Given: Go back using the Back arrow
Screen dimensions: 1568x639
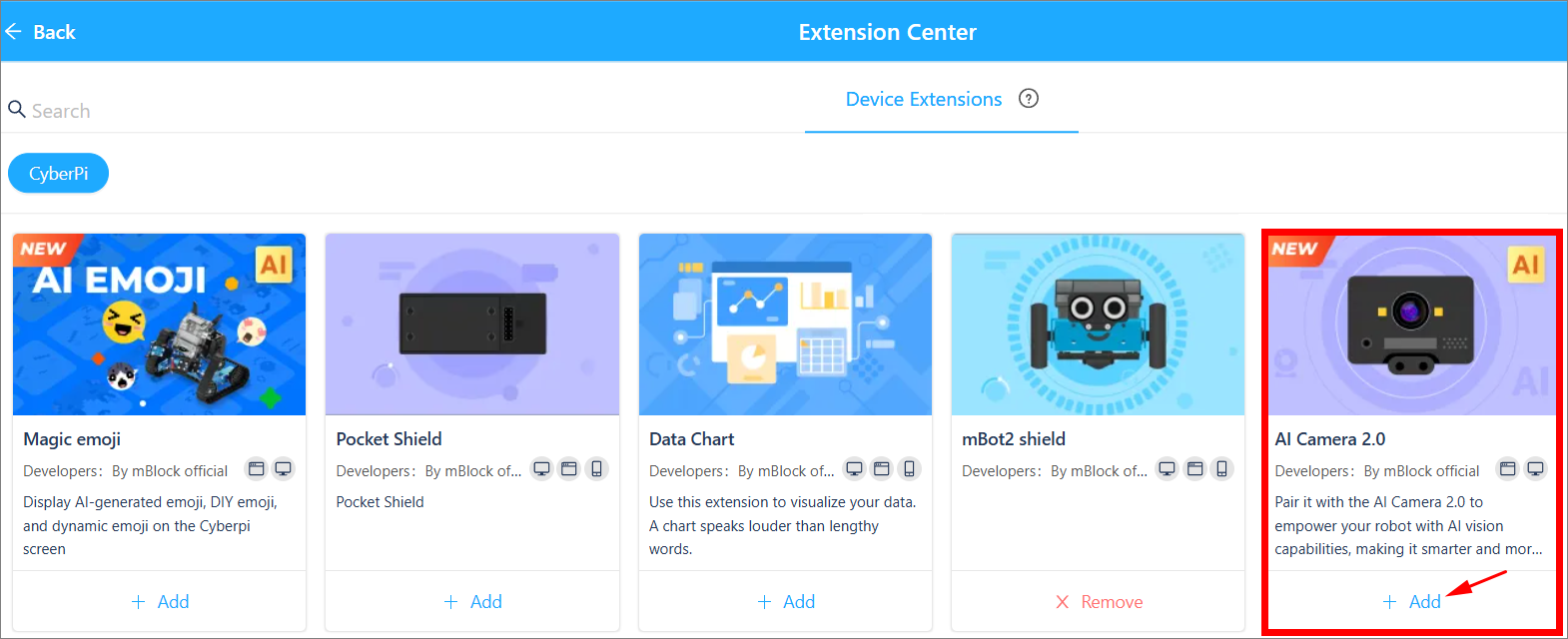Looking at the screenshot, I should (x=40, y=32).
